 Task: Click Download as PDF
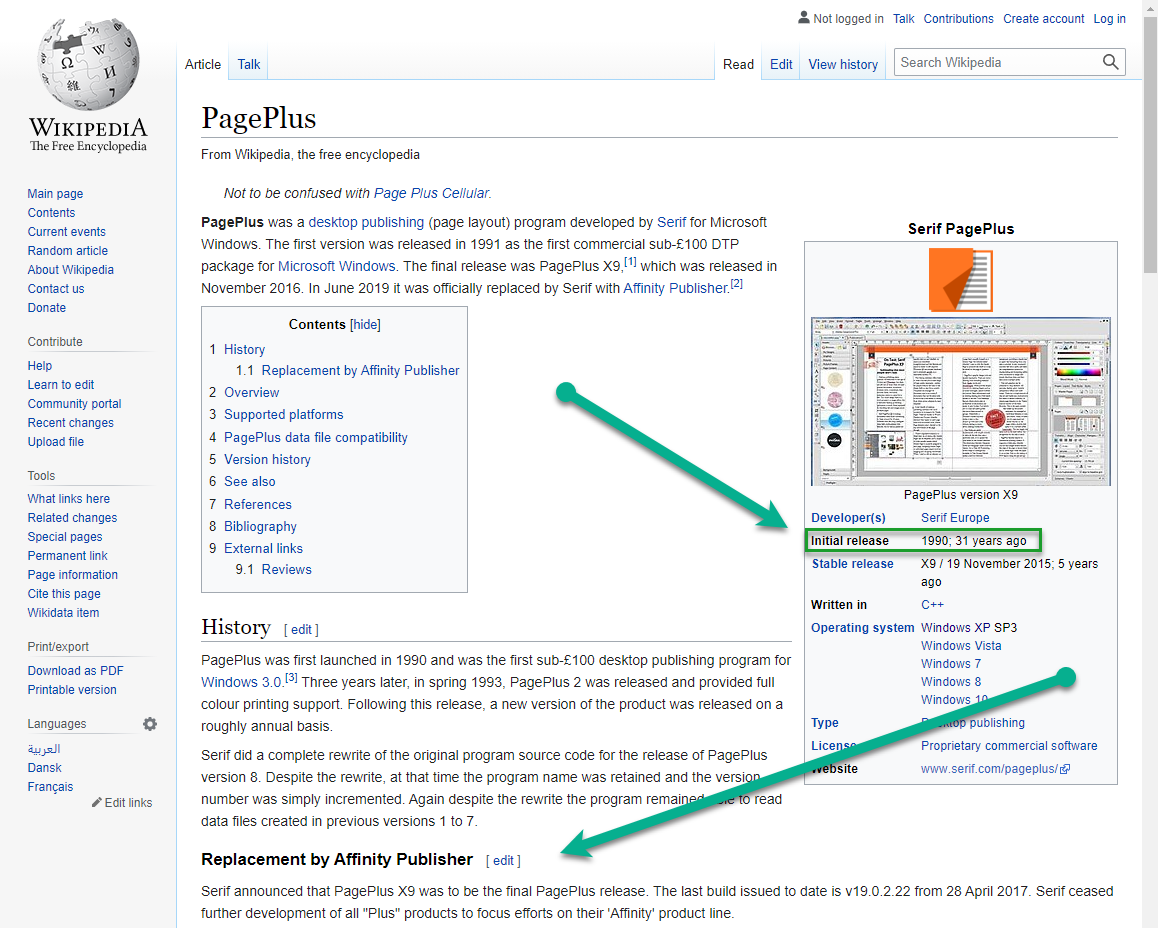pos(75,671)
